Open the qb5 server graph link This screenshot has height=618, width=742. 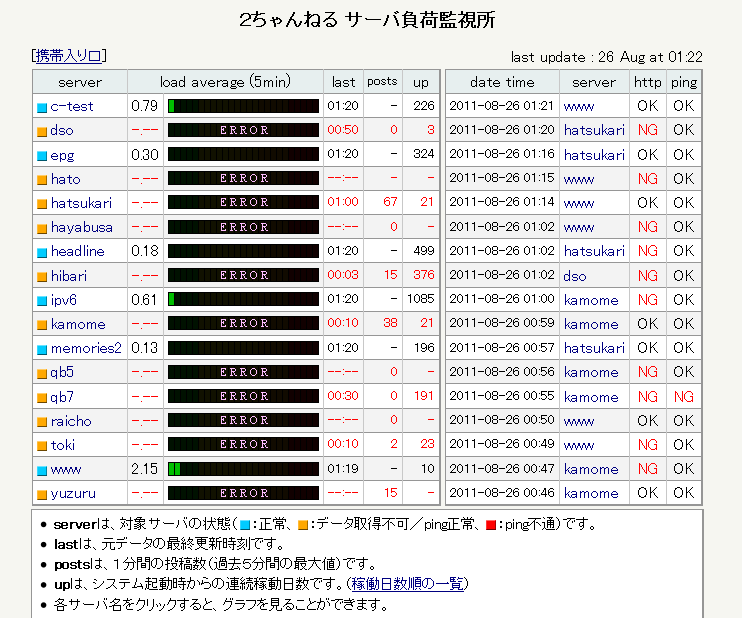(x=62, y=373)
